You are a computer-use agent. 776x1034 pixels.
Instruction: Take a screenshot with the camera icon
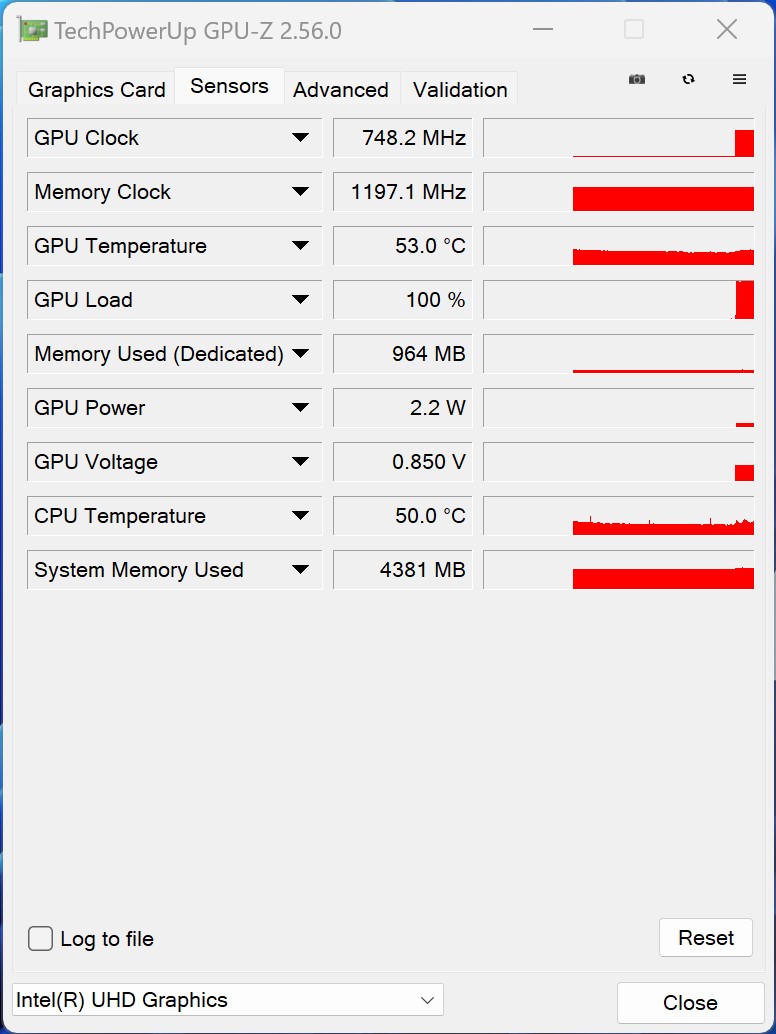click(637, 79)
